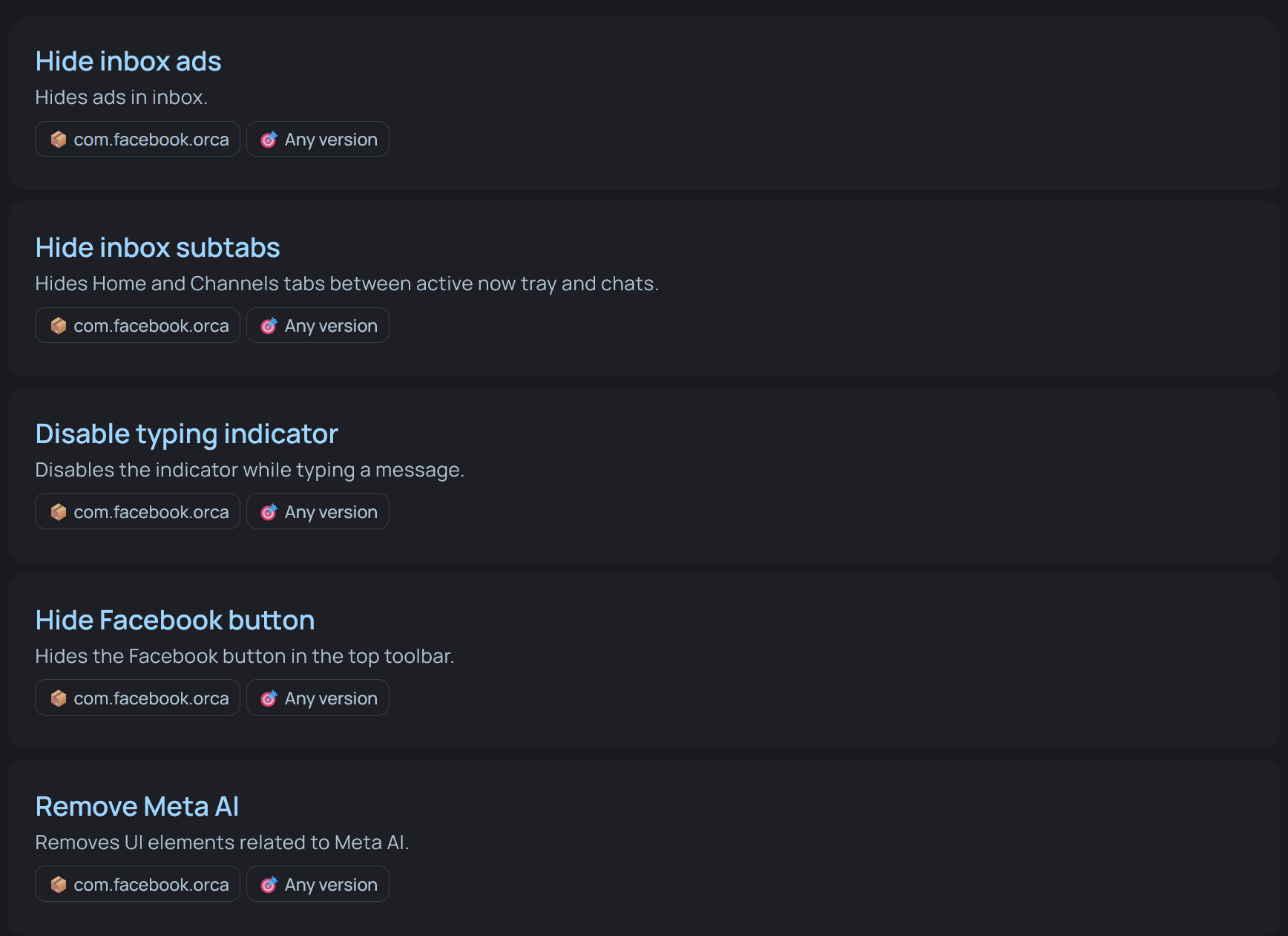Open the Hide Facebook button patch link
Screen dimensions: 1288x936
[175, 621]
